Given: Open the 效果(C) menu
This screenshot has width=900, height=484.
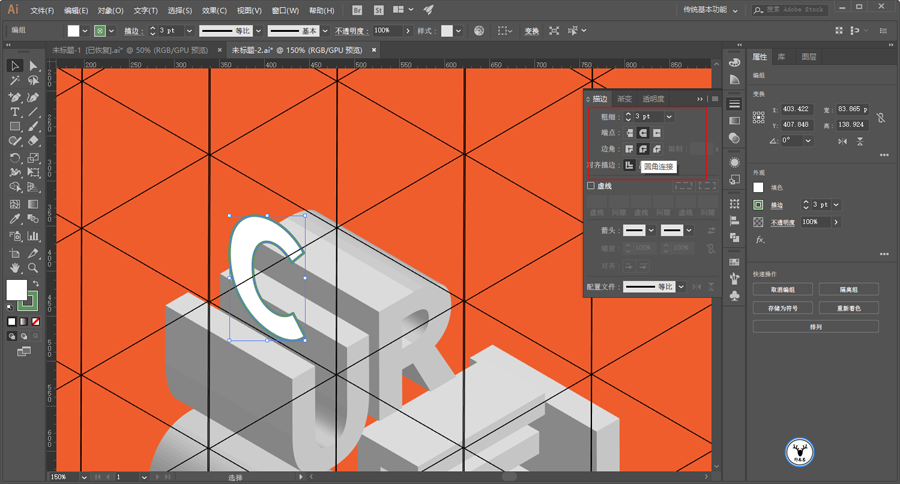Looking at the screenshot, I should [x=214, y=10].
